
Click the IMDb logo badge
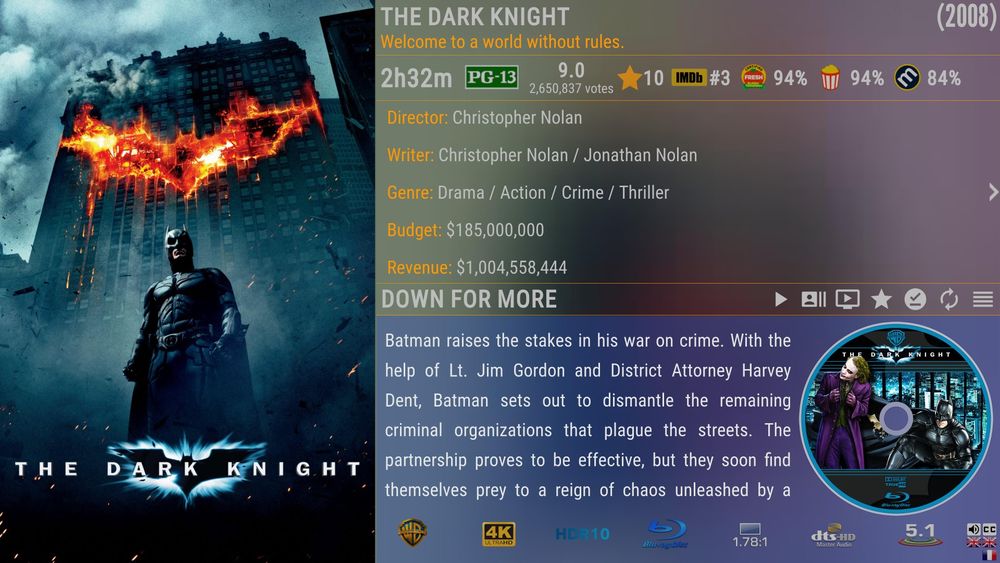point(689,78)
